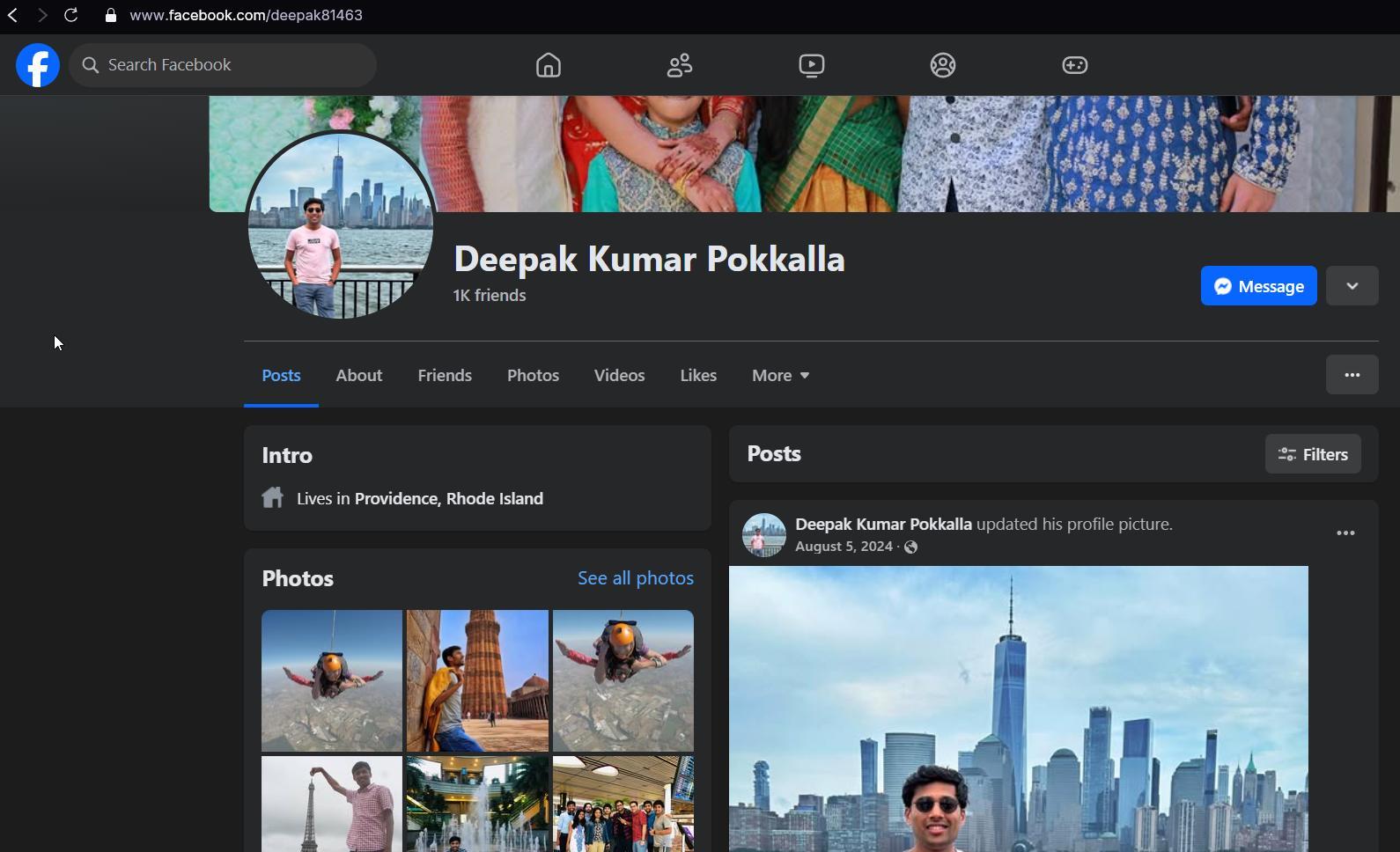Open the posted profile picture image

click(1019, 709)
